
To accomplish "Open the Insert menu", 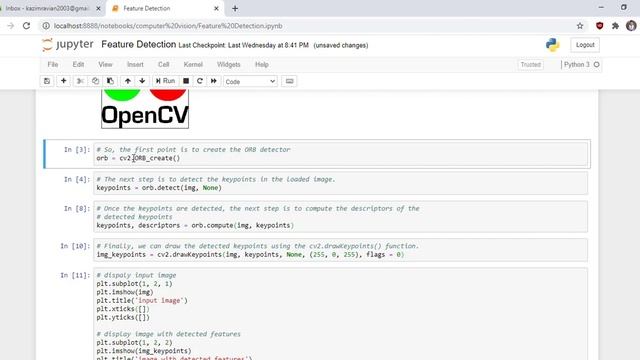I will (x=135, y=64).
